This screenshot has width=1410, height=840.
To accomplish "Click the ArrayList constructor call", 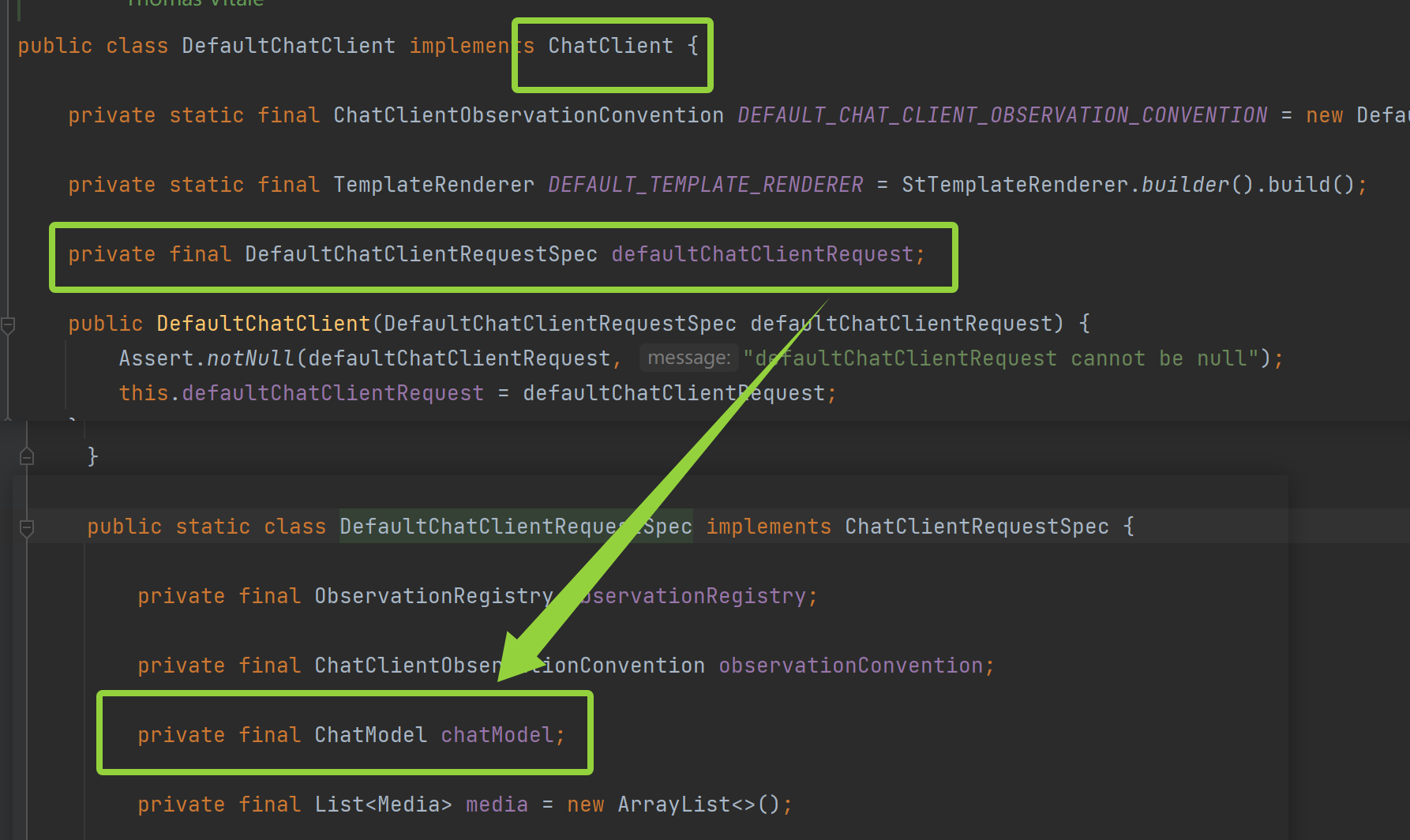I will (674, 804).
